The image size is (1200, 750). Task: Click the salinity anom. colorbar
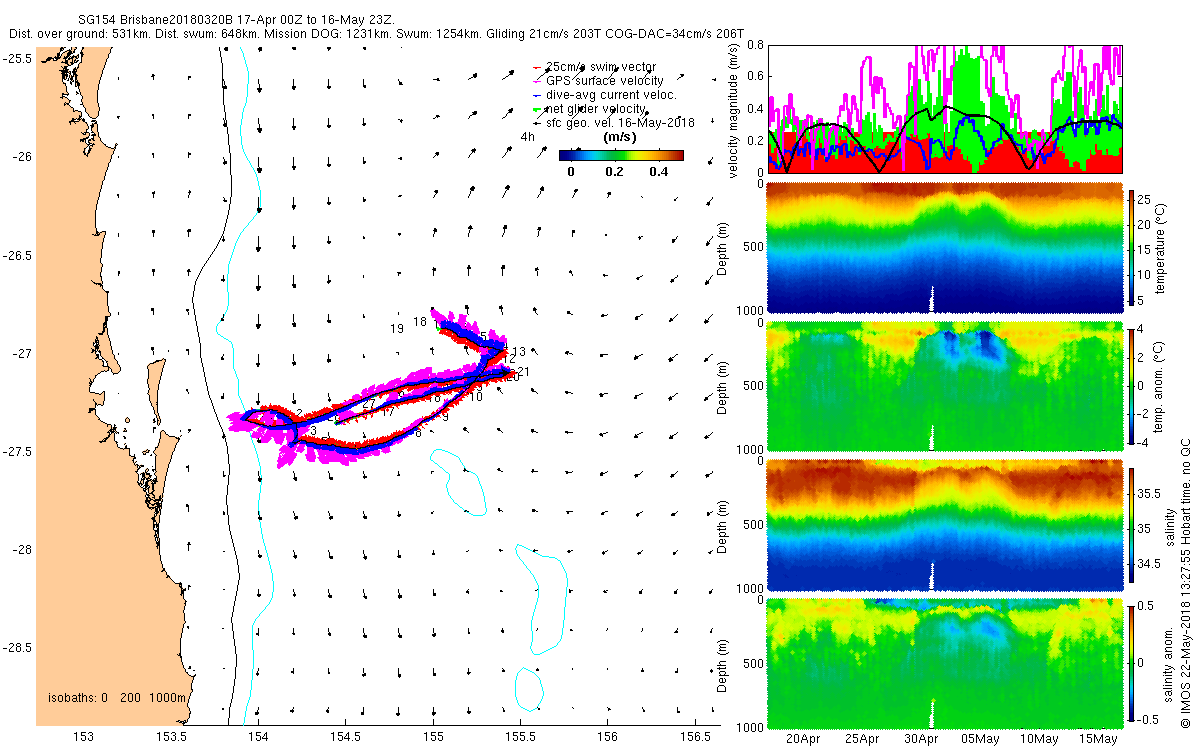click(x=1132, y=663)
